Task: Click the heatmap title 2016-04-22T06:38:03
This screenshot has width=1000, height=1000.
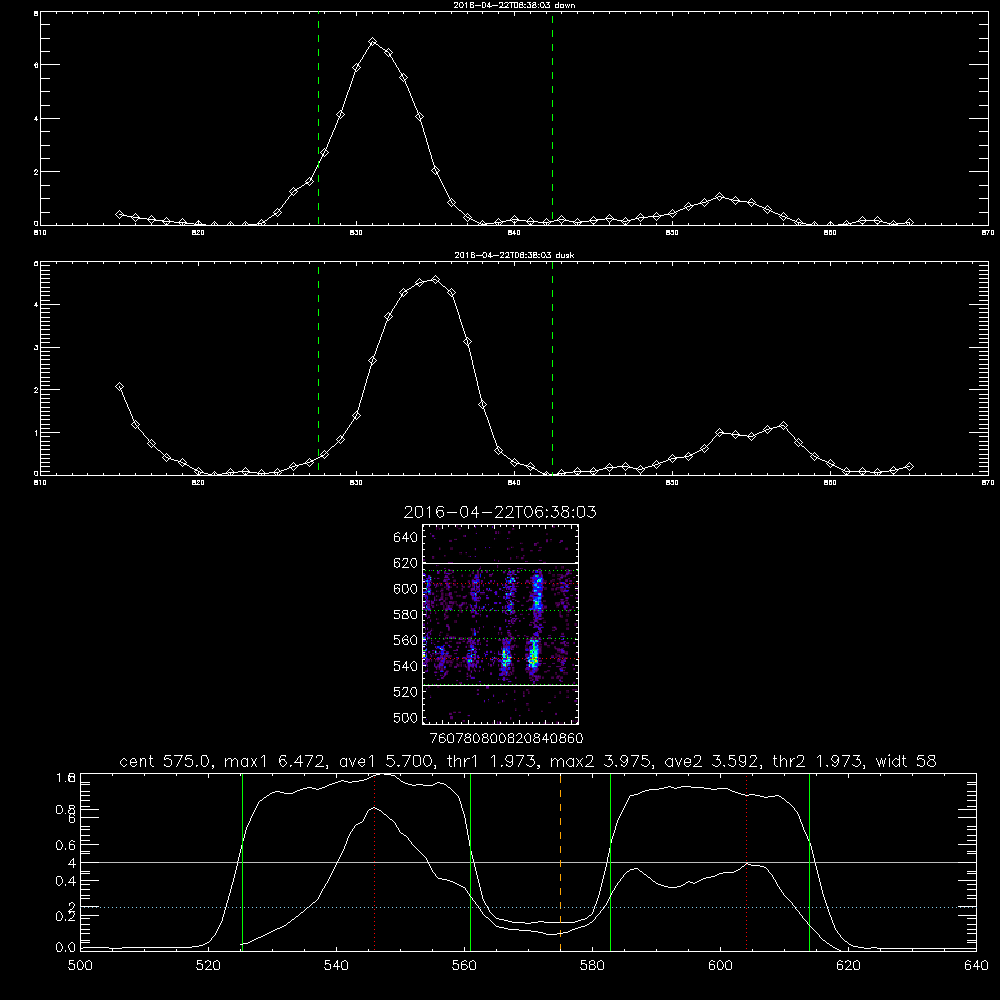Action: [500, 512]
